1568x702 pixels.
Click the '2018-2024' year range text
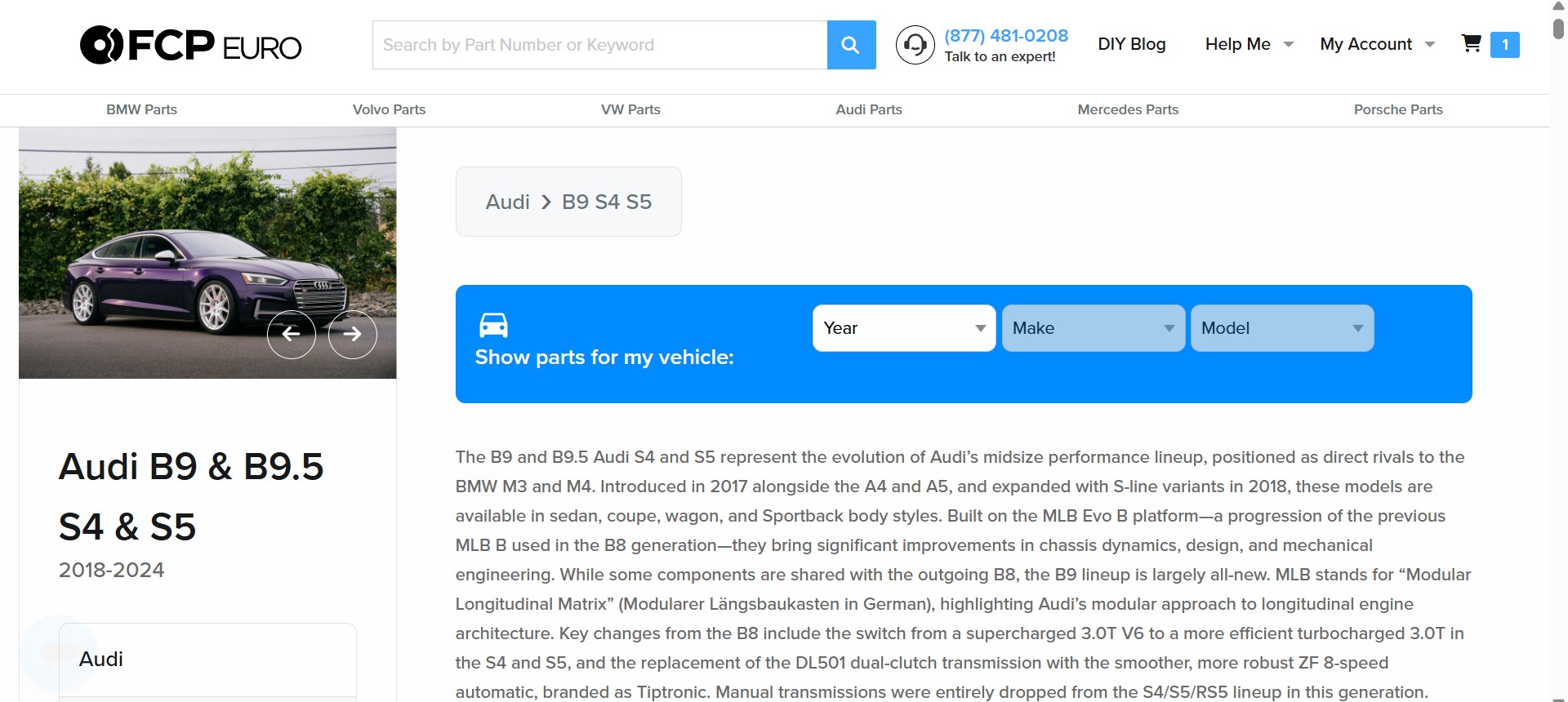point(112,570)
